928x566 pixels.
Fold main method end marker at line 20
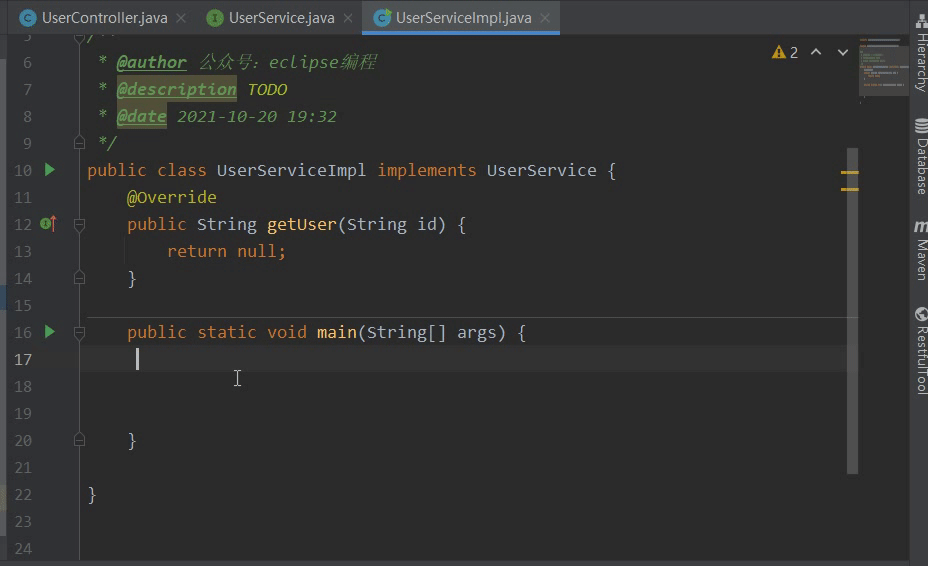tap(79, 440)
